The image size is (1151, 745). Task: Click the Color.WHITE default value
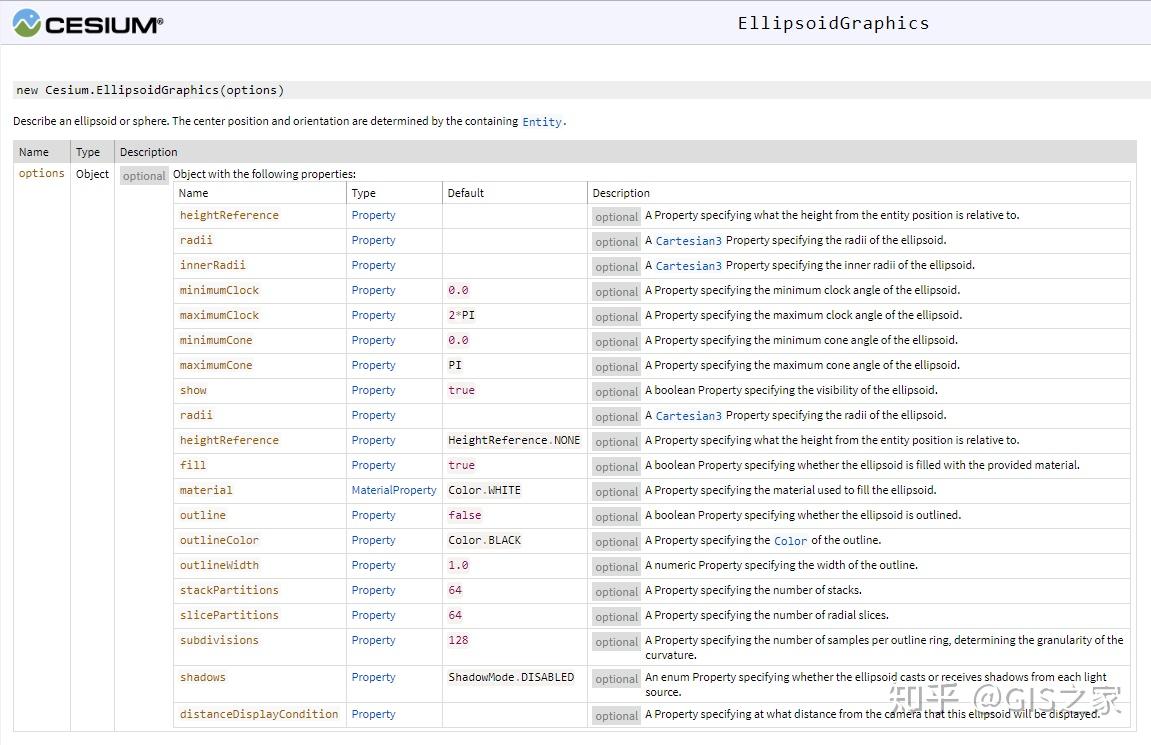(484, 490)
